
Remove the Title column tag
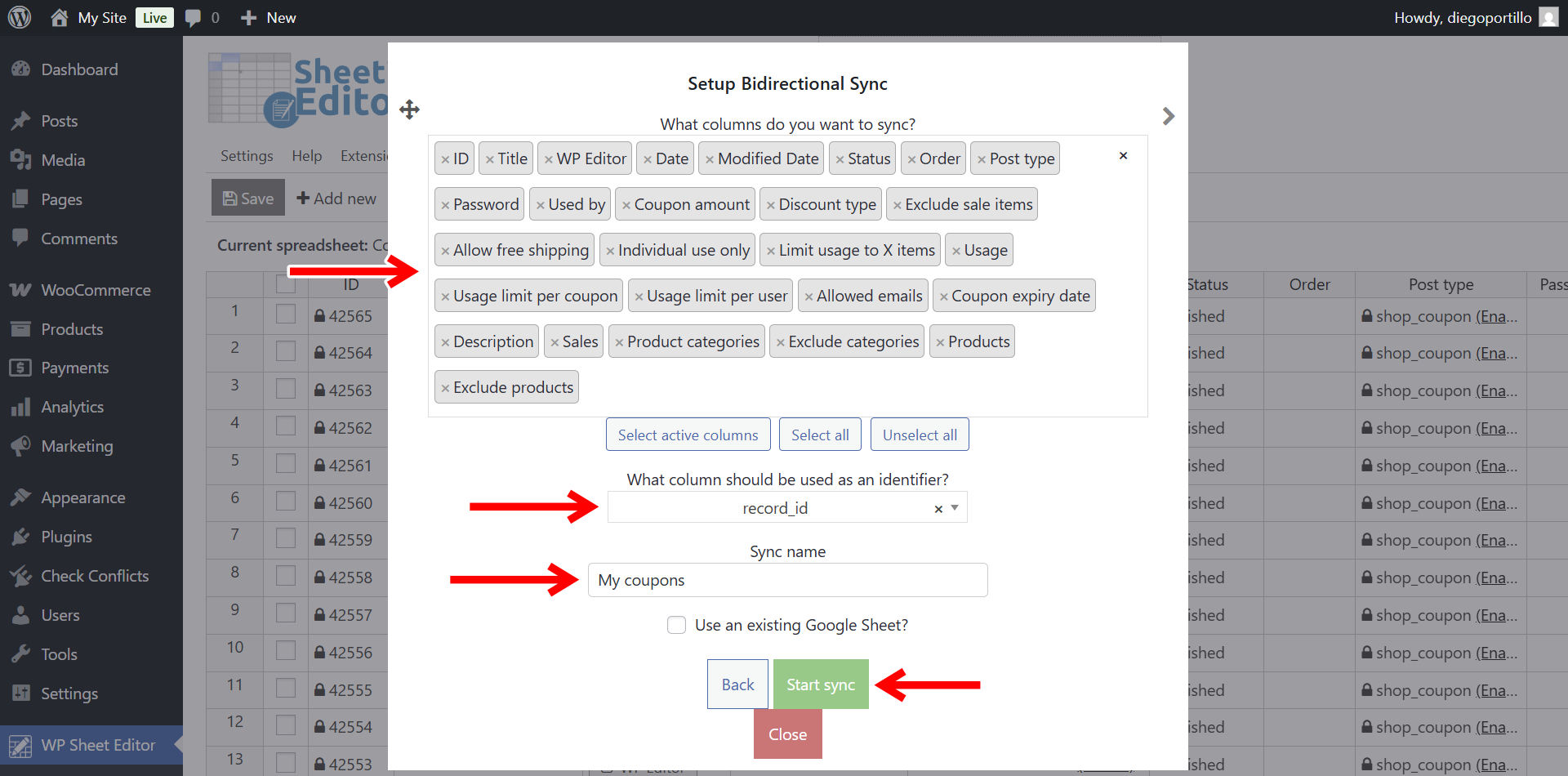490,160
